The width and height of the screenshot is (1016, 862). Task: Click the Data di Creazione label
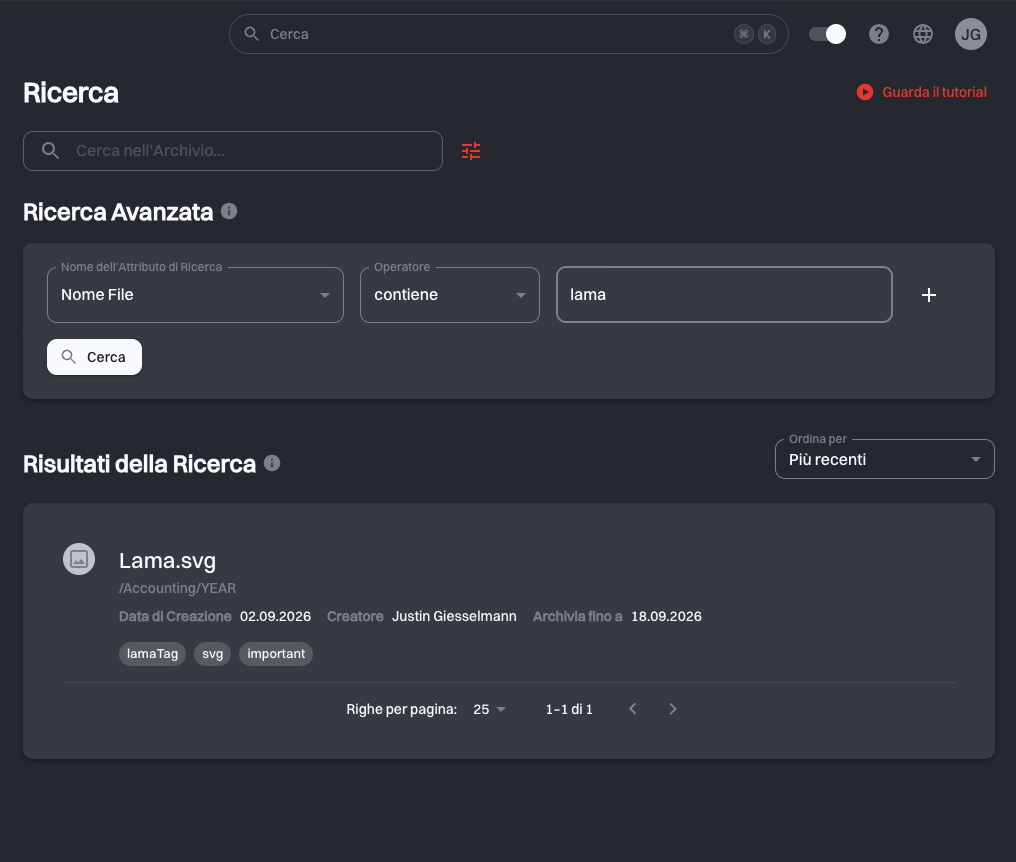175,616
